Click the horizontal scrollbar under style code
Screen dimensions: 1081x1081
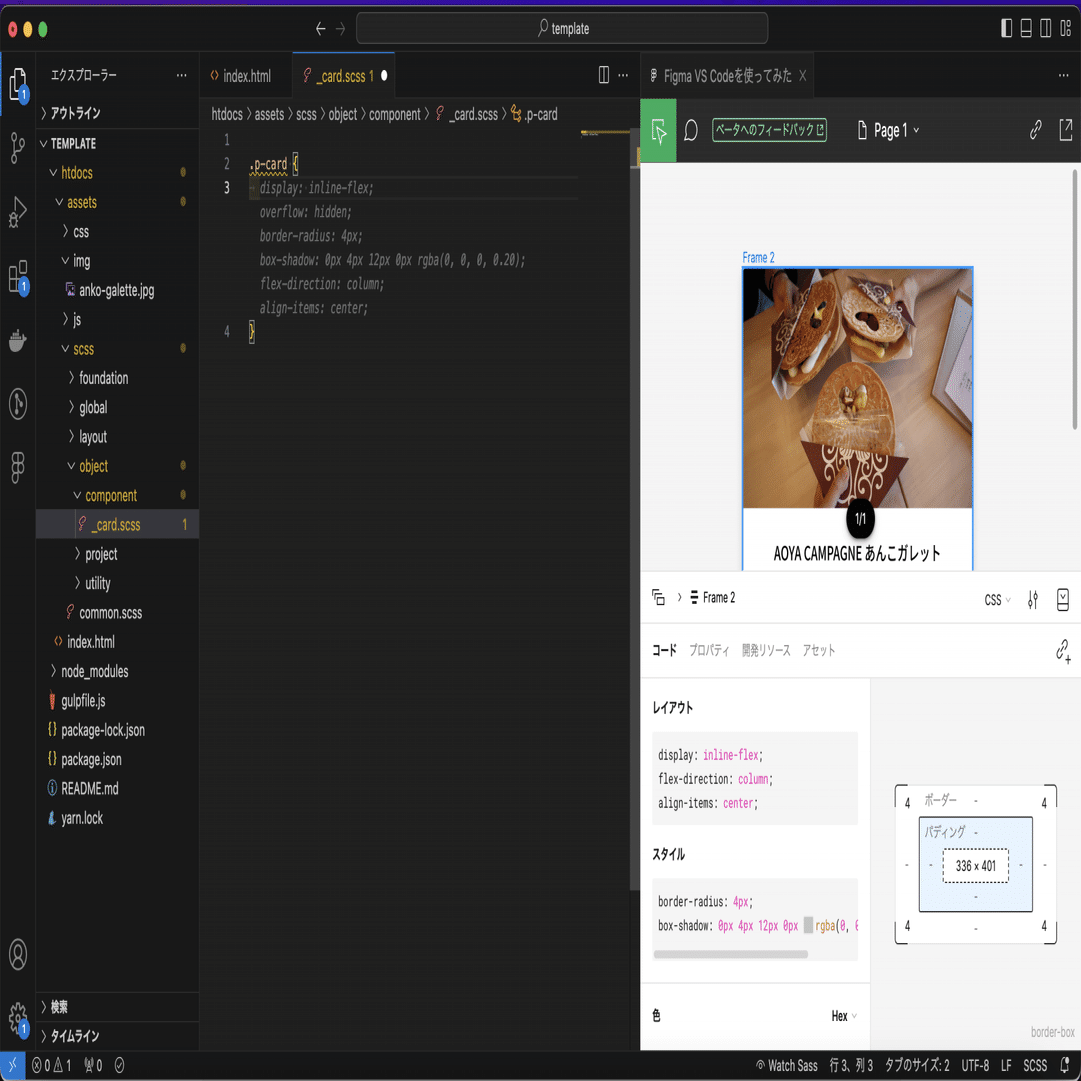(730, 954)
